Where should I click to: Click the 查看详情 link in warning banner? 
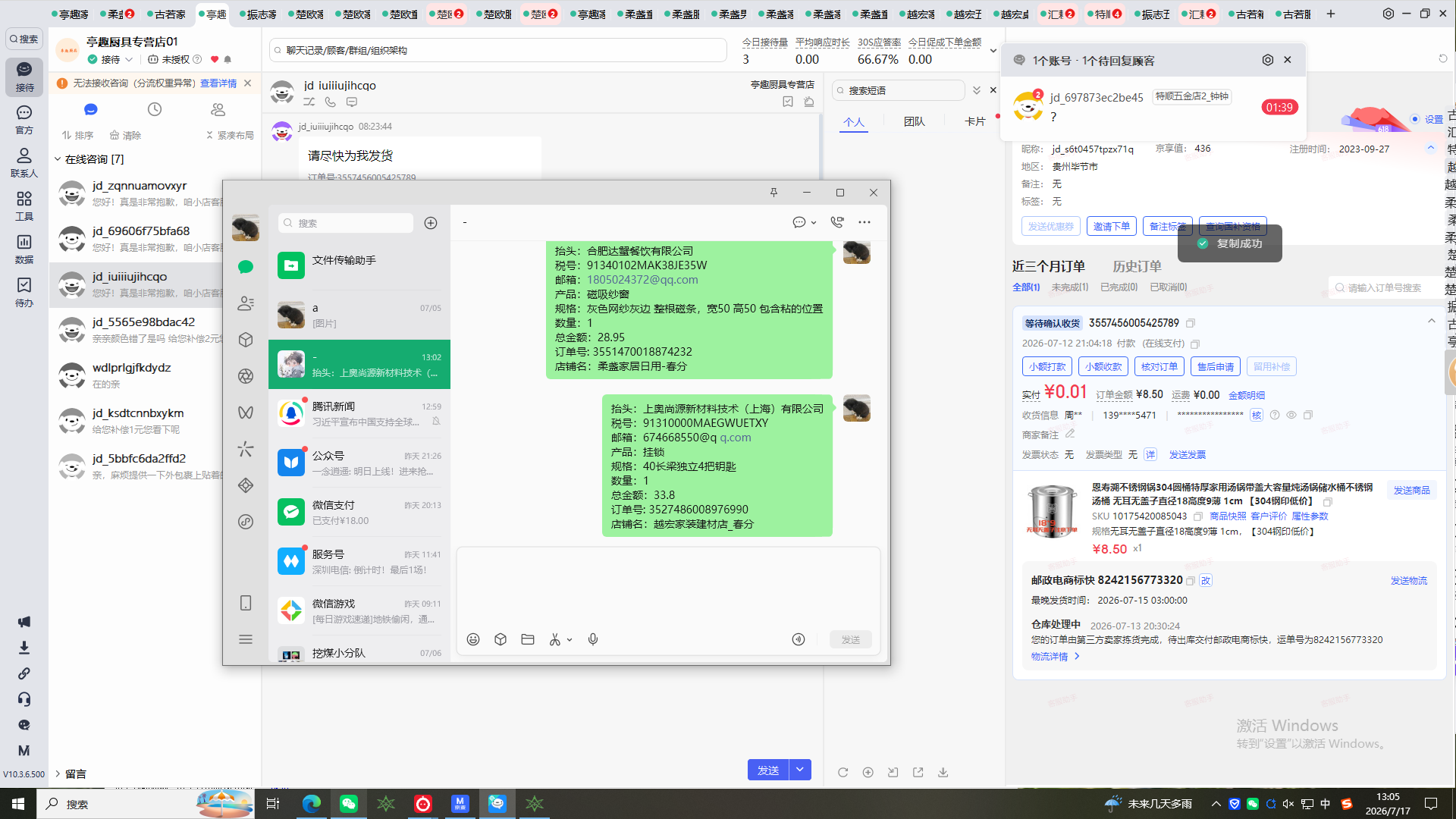[x=218, y=83]
